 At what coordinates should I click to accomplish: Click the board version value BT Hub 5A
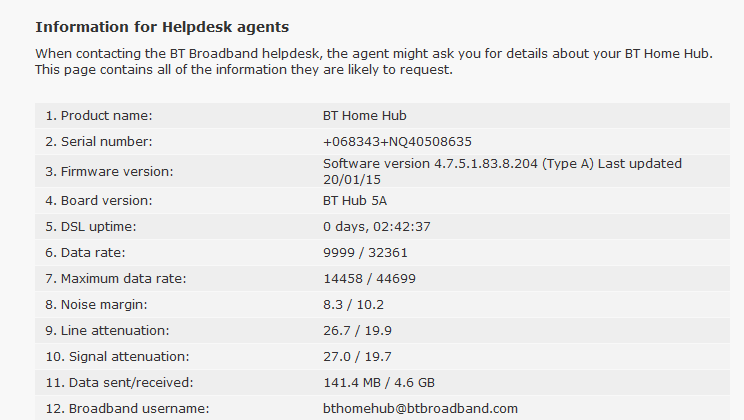(x=355, y=201)
